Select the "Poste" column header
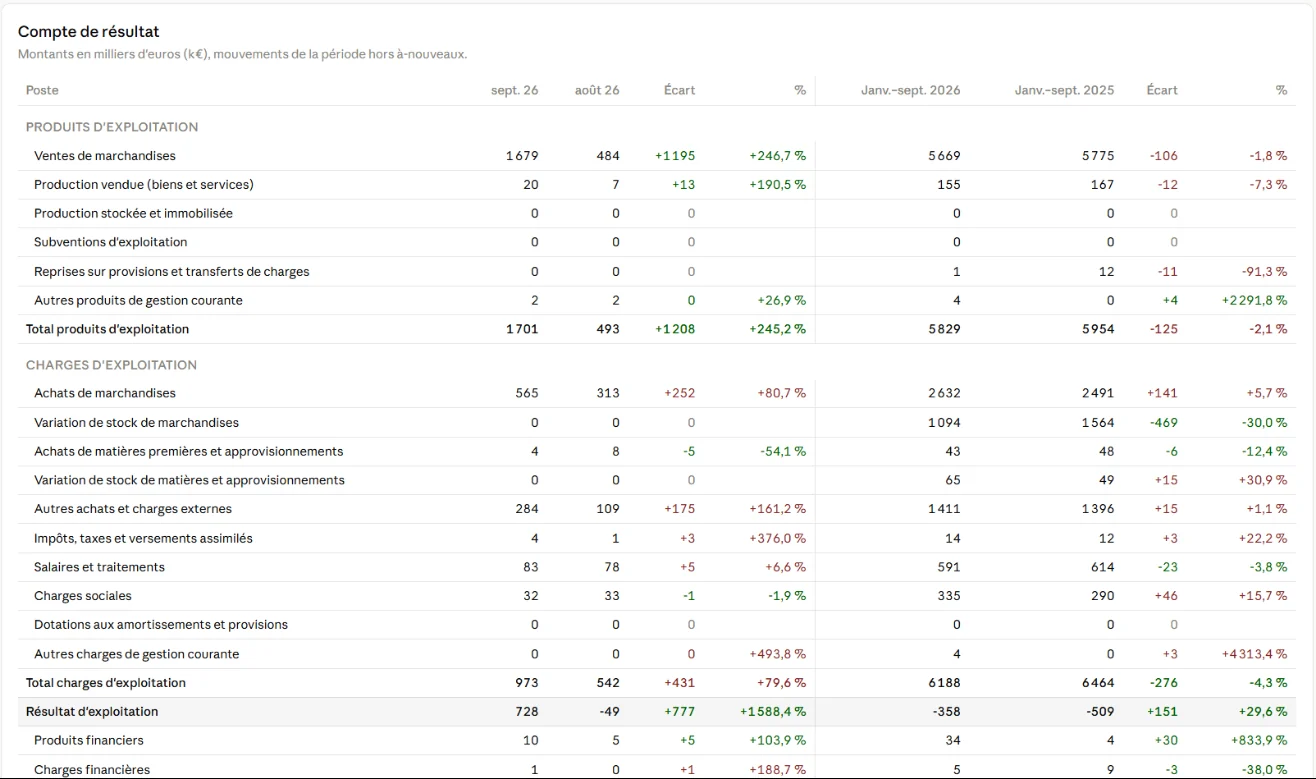Viewport: 1316px width, 779px height. click(42, 90)
